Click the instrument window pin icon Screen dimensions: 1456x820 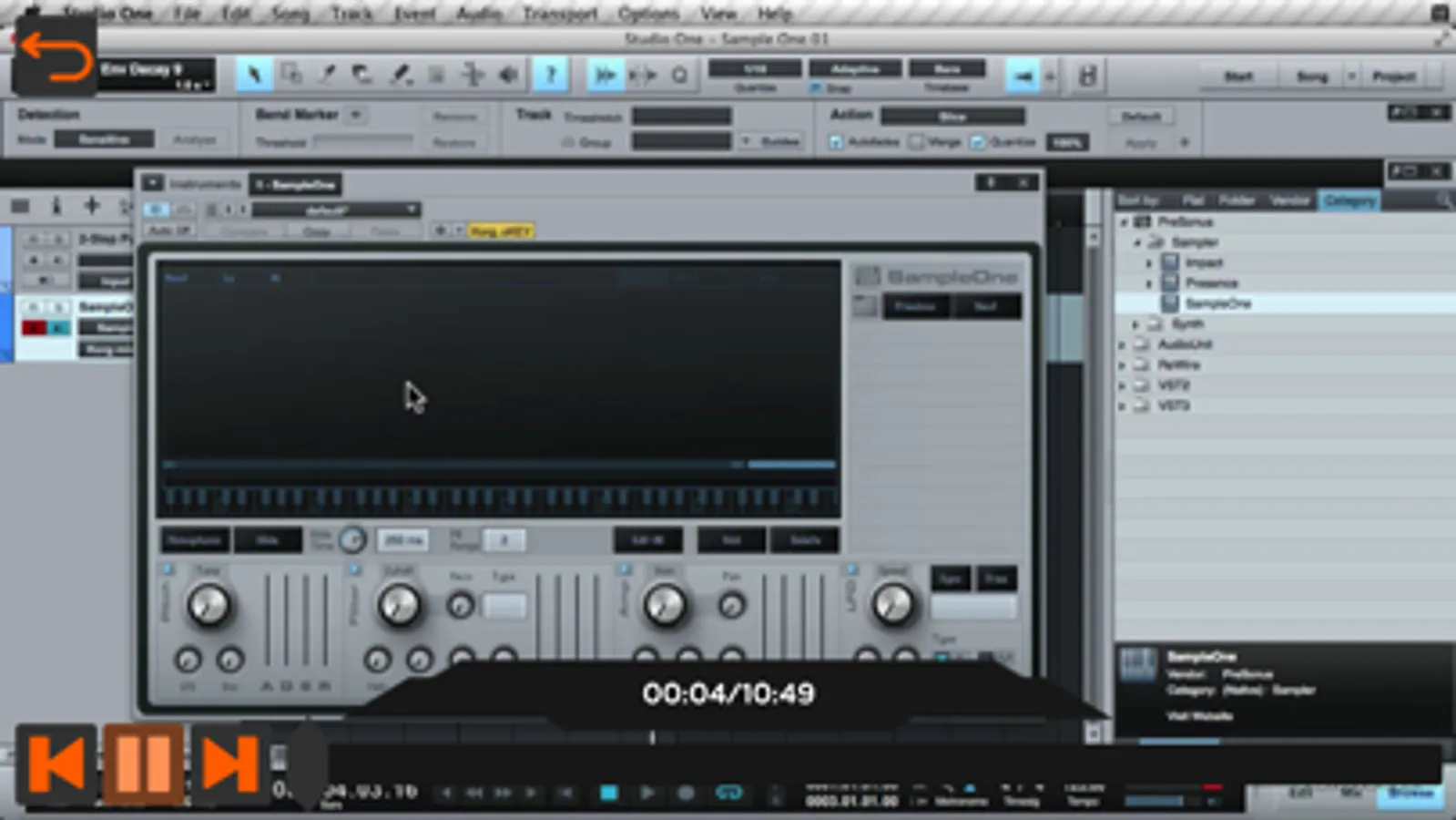[x=992, y=183]
